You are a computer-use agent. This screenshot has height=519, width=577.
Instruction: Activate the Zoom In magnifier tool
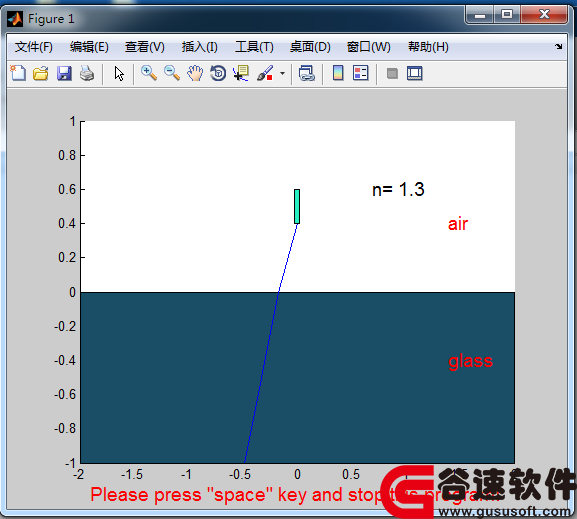(x=149, y=73)
